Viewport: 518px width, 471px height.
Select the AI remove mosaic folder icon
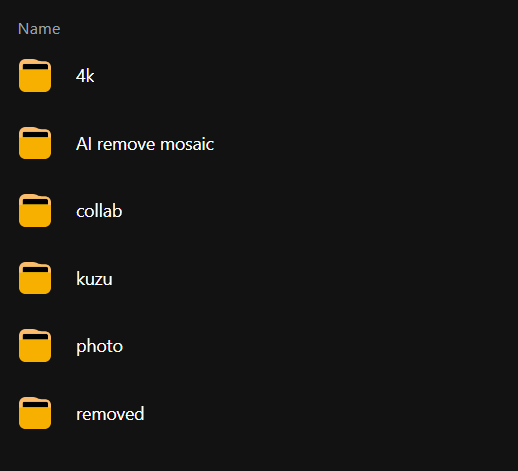35,143
